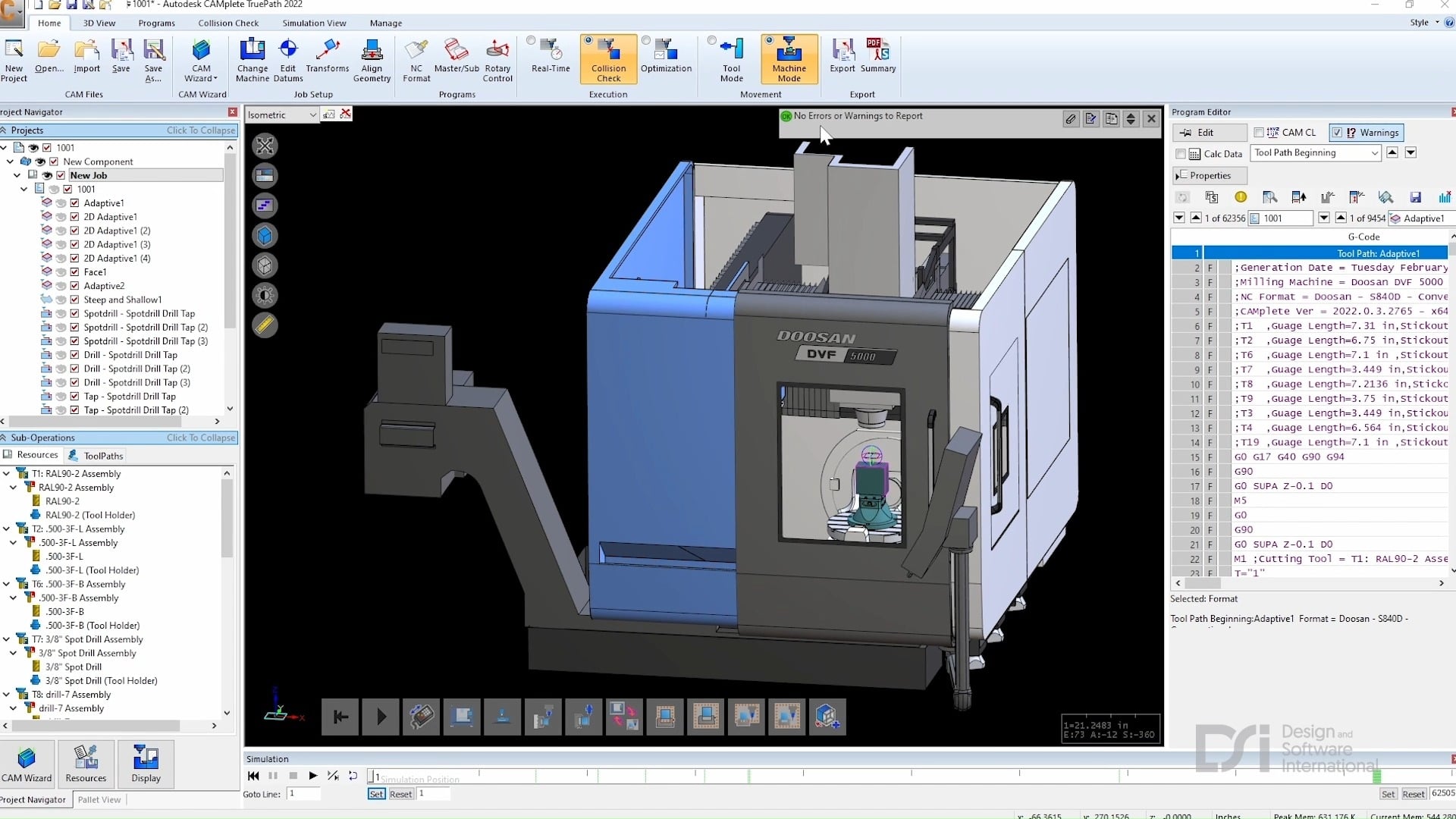
Task: Jump to start in viewport playback bar
Action: 340,717
